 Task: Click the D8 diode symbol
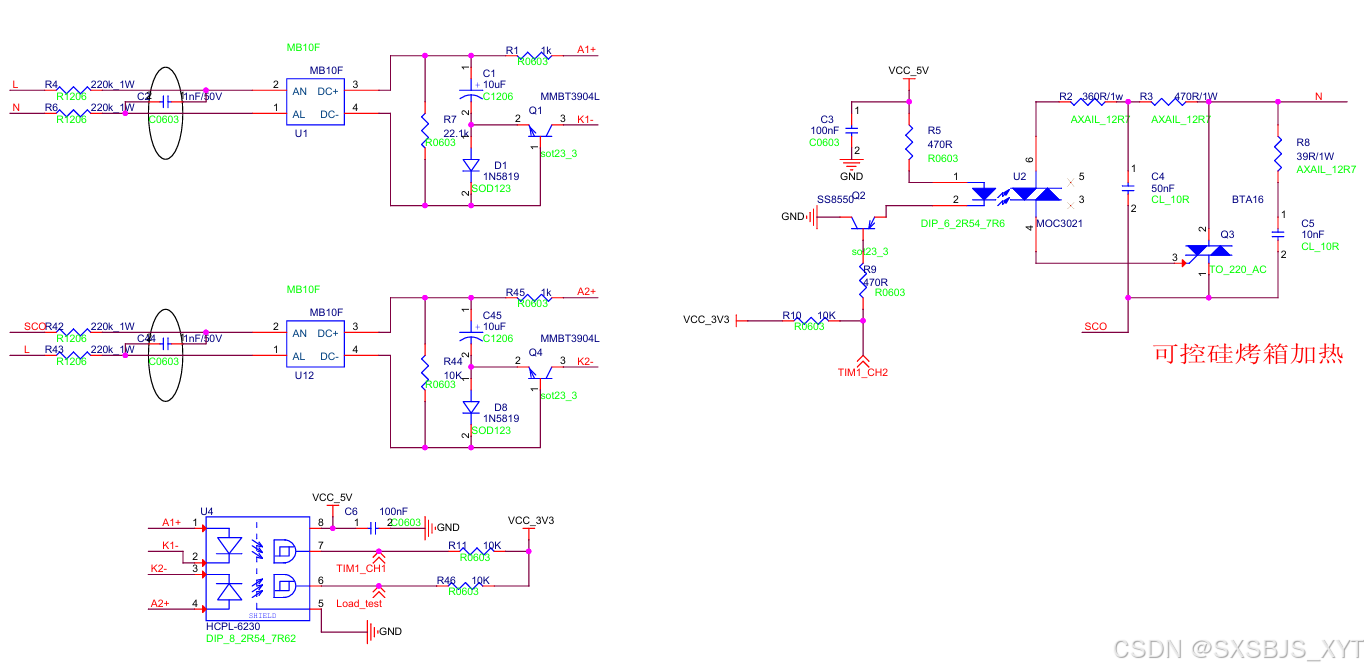pos(470,409)
